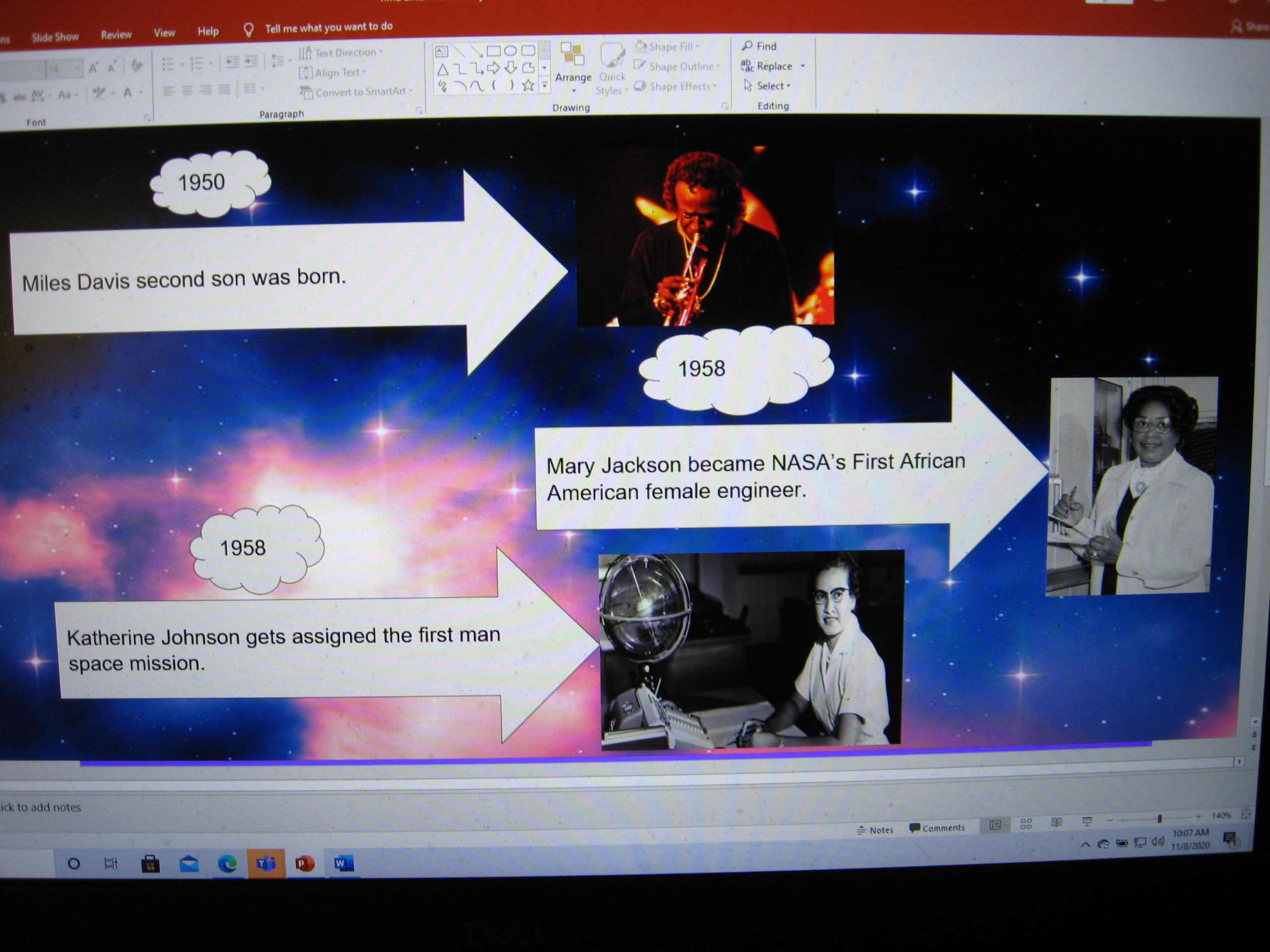Open Slide Sorter view icon

tap(1026, 824)
